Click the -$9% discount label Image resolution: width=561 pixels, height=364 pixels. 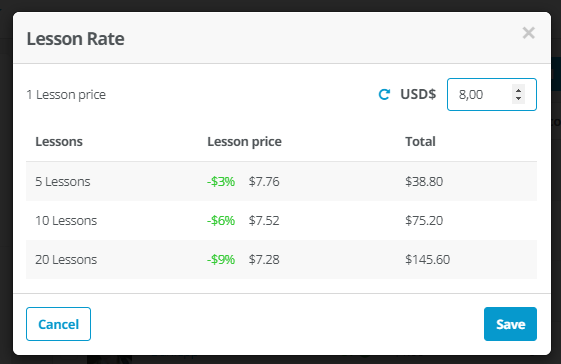pyautogui.click(x=221, y=259)
